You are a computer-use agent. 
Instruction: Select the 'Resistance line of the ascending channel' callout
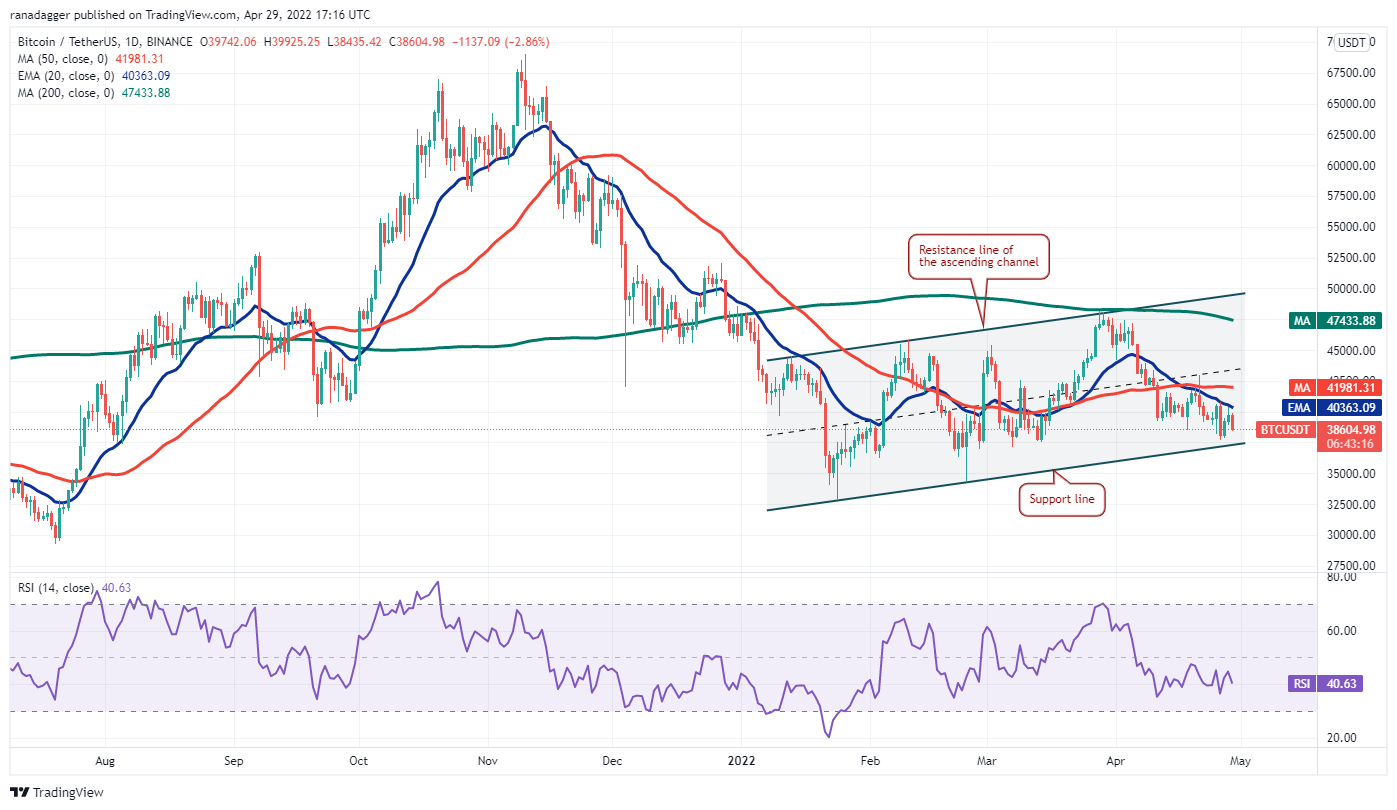pos(978,257)
